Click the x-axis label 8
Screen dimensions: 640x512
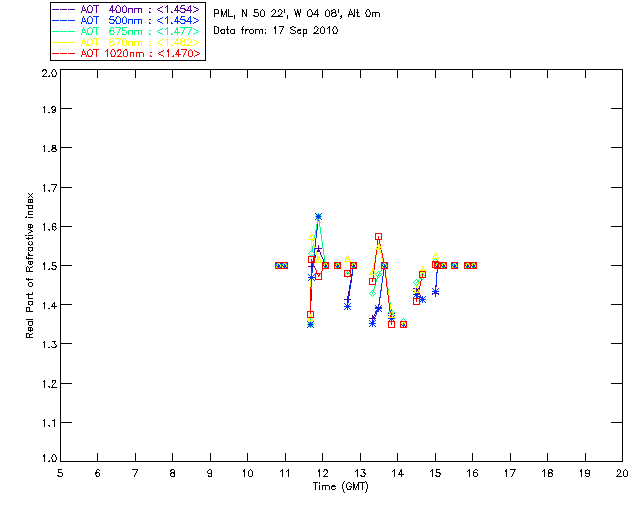173,473
